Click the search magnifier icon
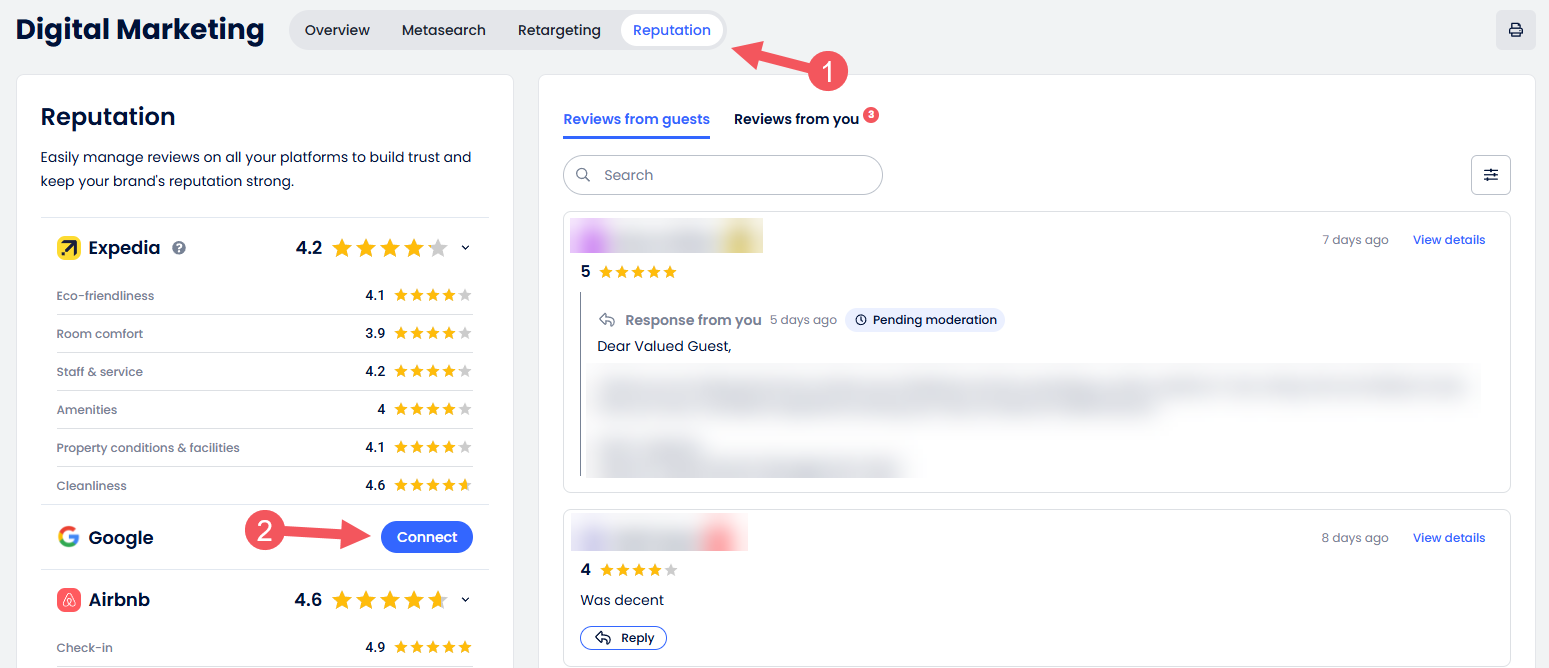This screenshot has height=668, width=1549. click(583, 175)
